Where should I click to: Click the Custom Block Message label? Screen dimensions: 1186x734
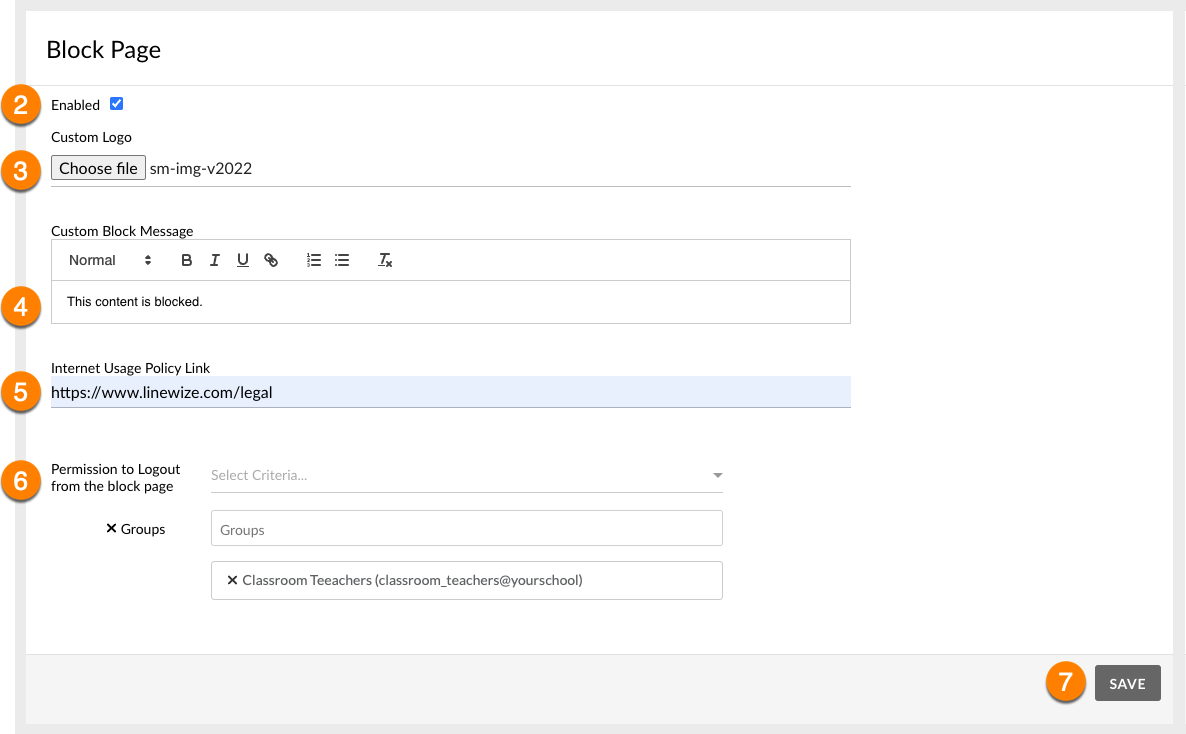(123, 231)
